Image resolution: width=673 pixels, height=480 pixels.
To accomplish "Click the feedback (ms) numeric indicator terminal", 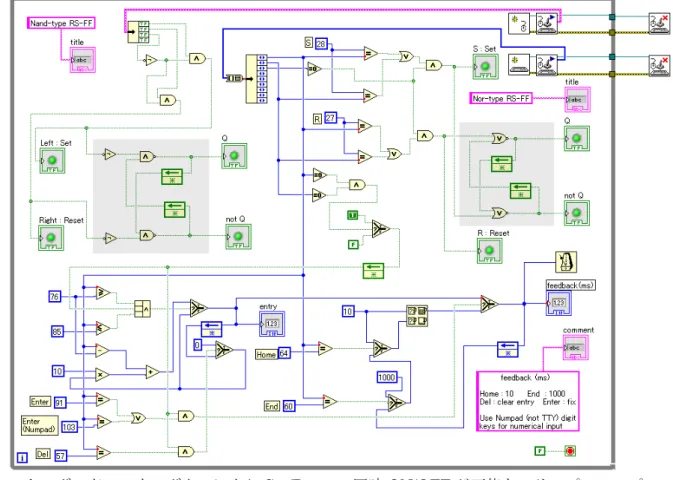I will pos(558,303).
